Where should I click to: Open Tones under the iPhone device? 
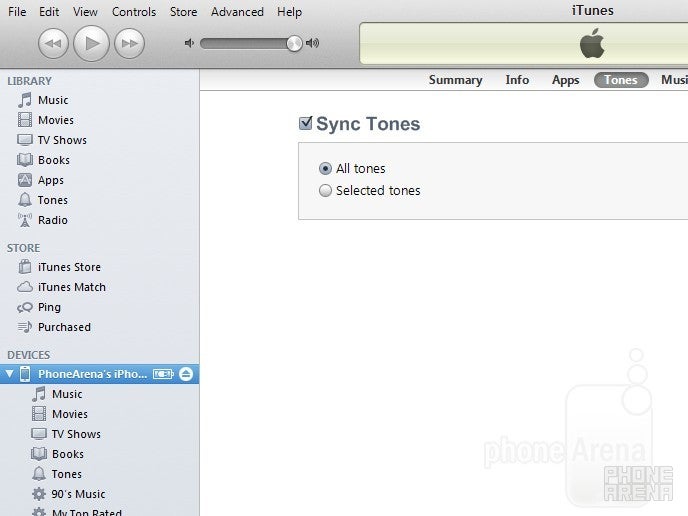(57, 474)
